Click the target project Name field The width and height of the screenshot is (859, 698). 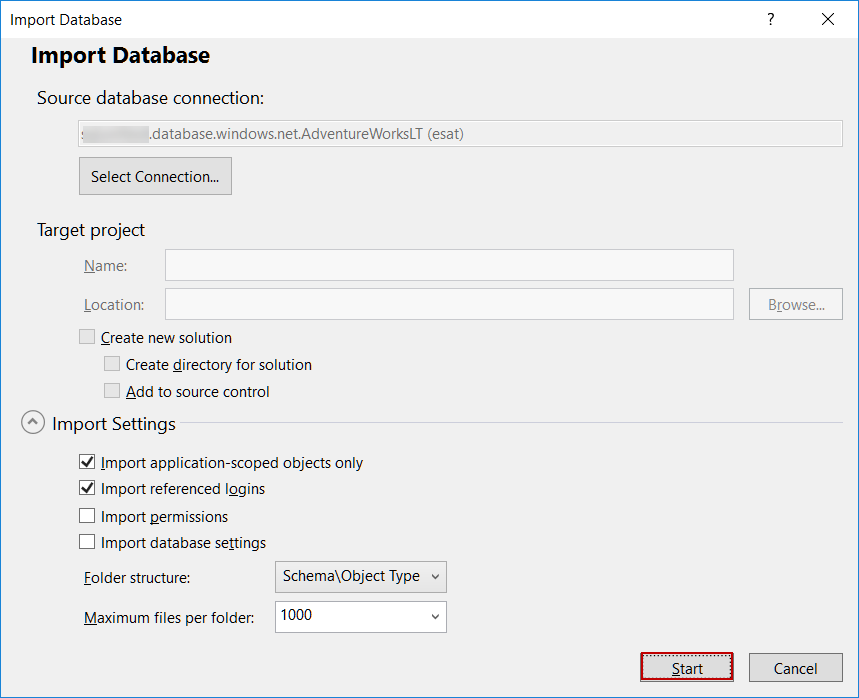coord(449,265)
